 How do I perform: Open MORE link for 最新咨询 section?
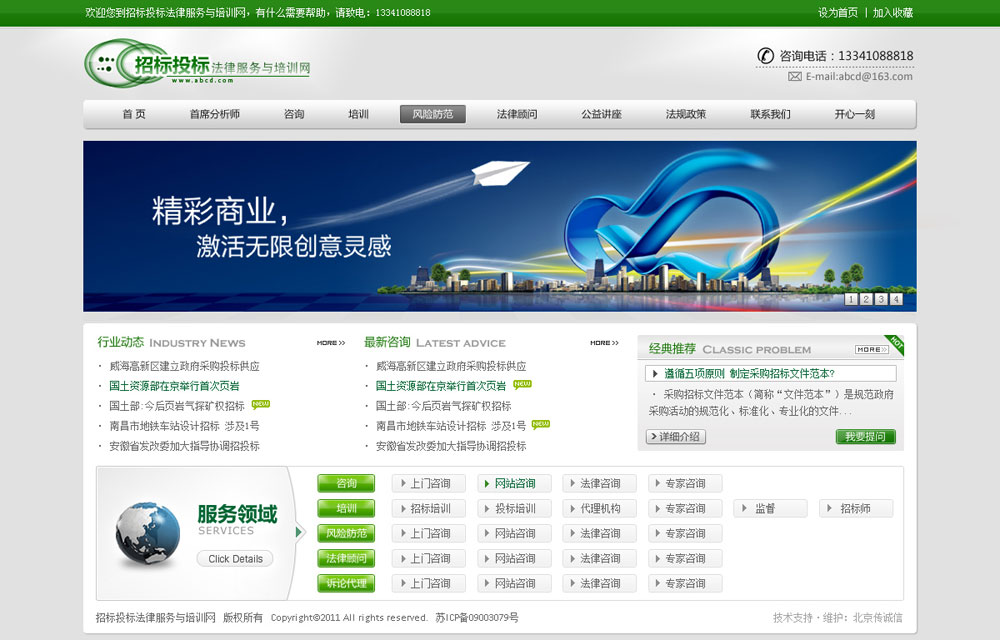(x=604, y=343)
